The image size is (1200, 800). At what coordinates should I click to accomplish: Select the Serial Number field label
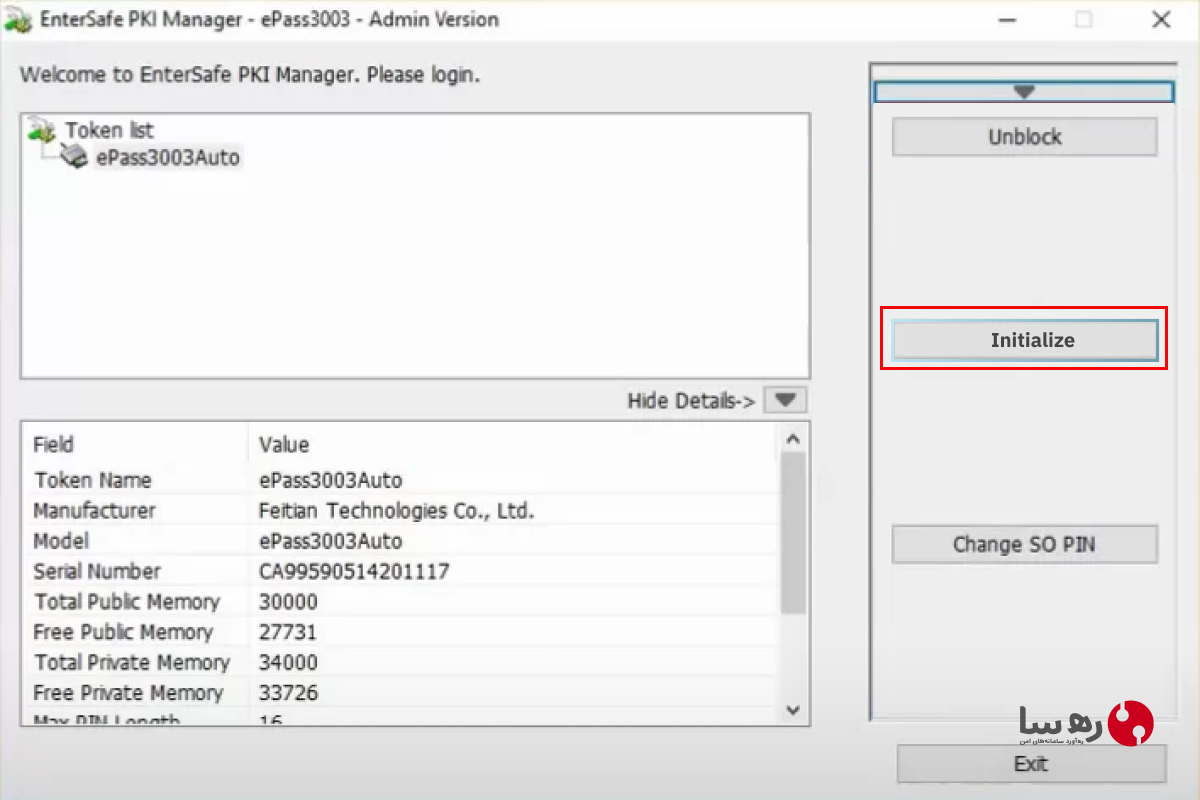point(97,572)
